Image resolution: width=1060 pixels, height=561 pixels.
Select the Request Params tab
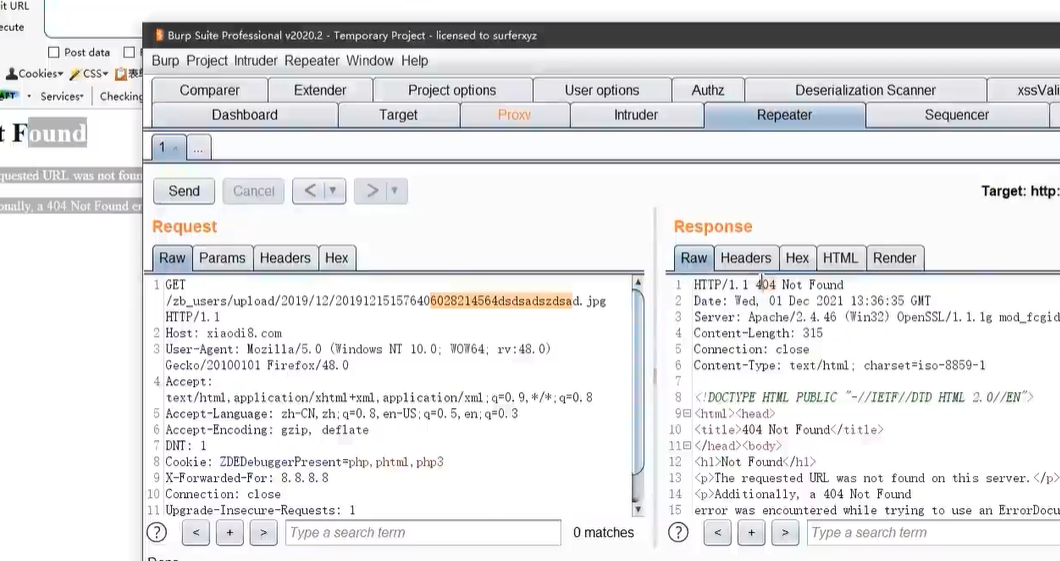click(222, 258)
